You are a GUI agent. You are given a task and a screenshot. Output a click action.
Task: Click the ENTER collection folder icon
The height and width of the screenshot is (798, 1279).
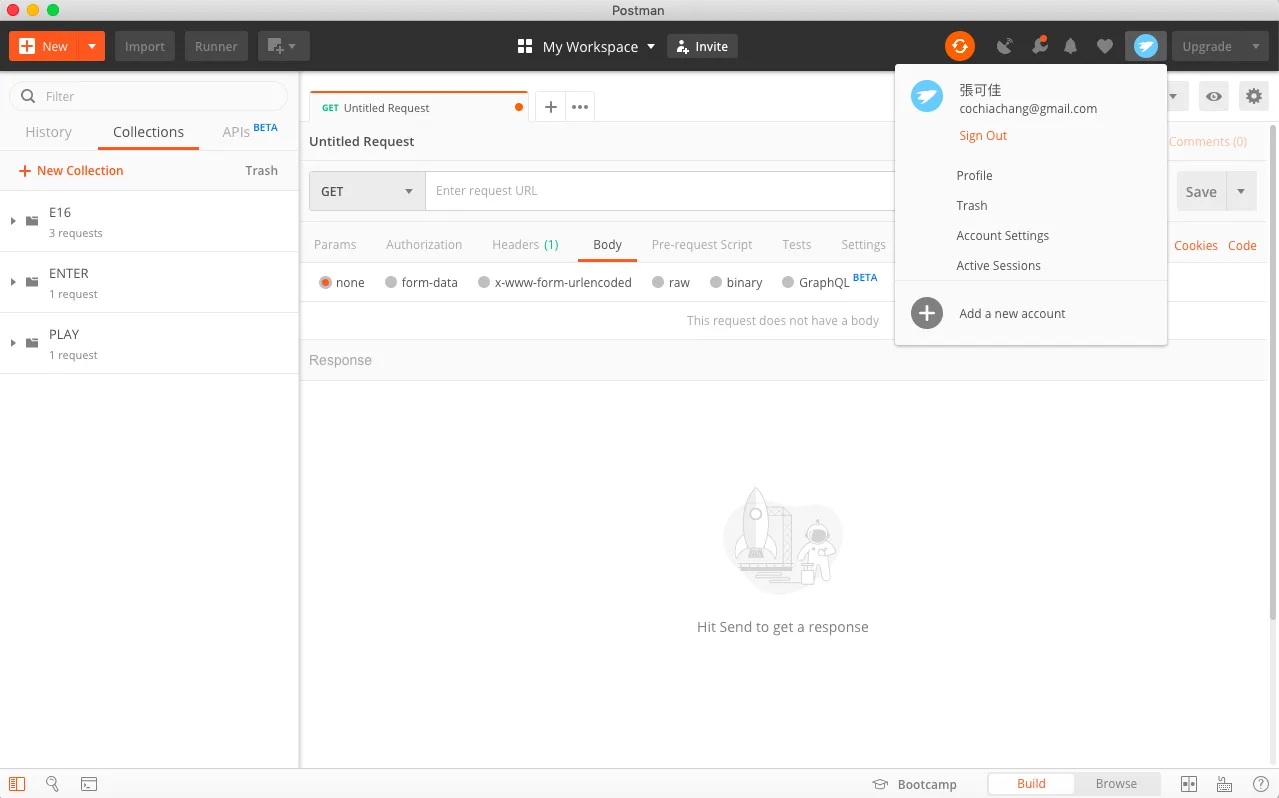[32, 282]
